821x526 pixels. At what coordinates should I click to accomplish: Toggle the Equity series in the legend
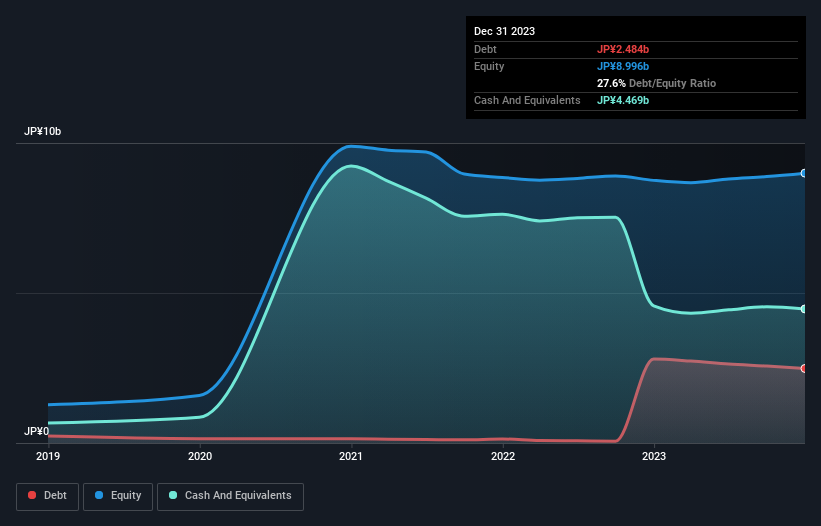tap(118, 496)
